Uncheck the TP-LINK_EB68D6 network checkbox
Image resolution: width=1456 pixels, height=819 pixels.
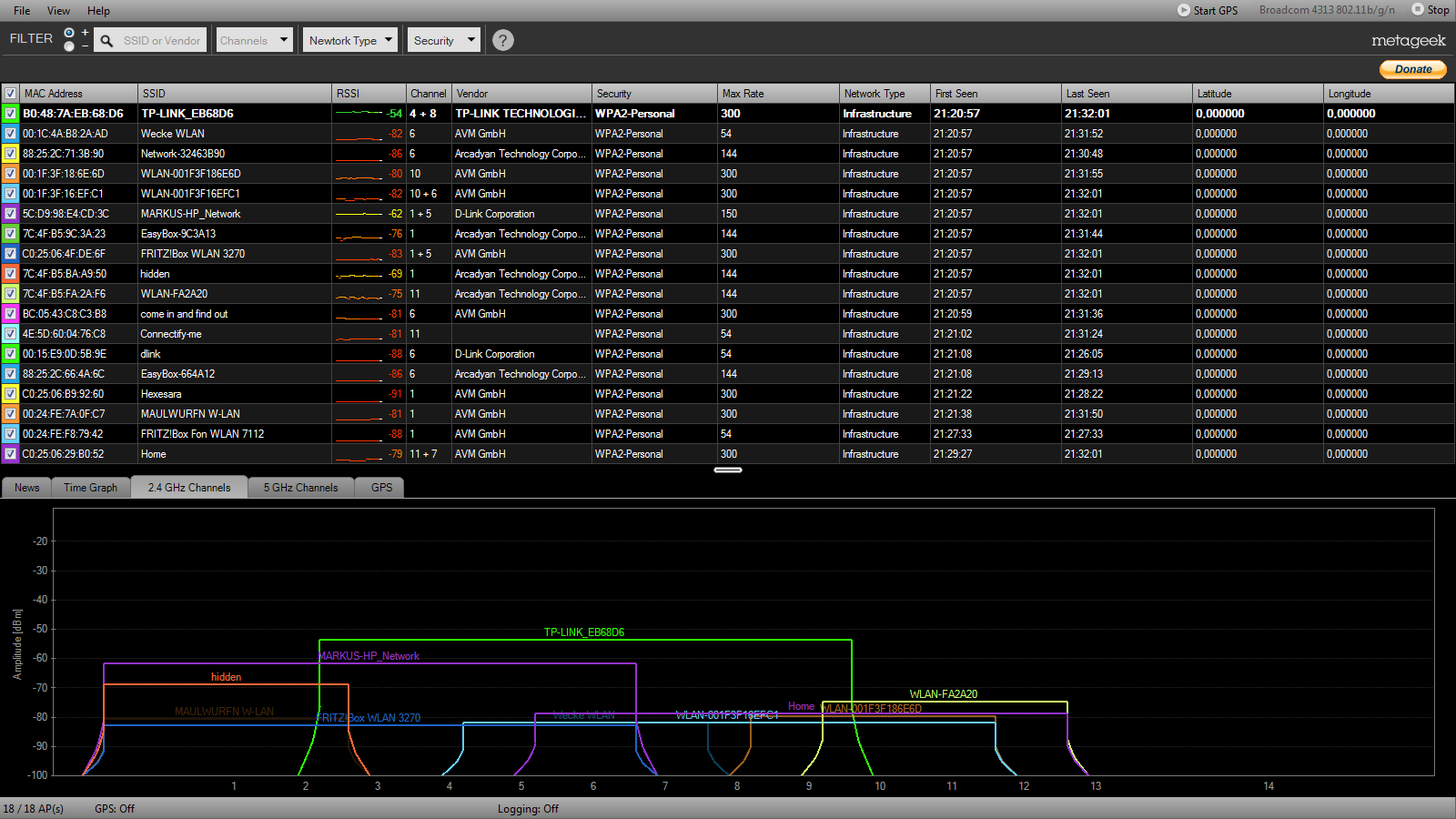click(x=10, y=114)
